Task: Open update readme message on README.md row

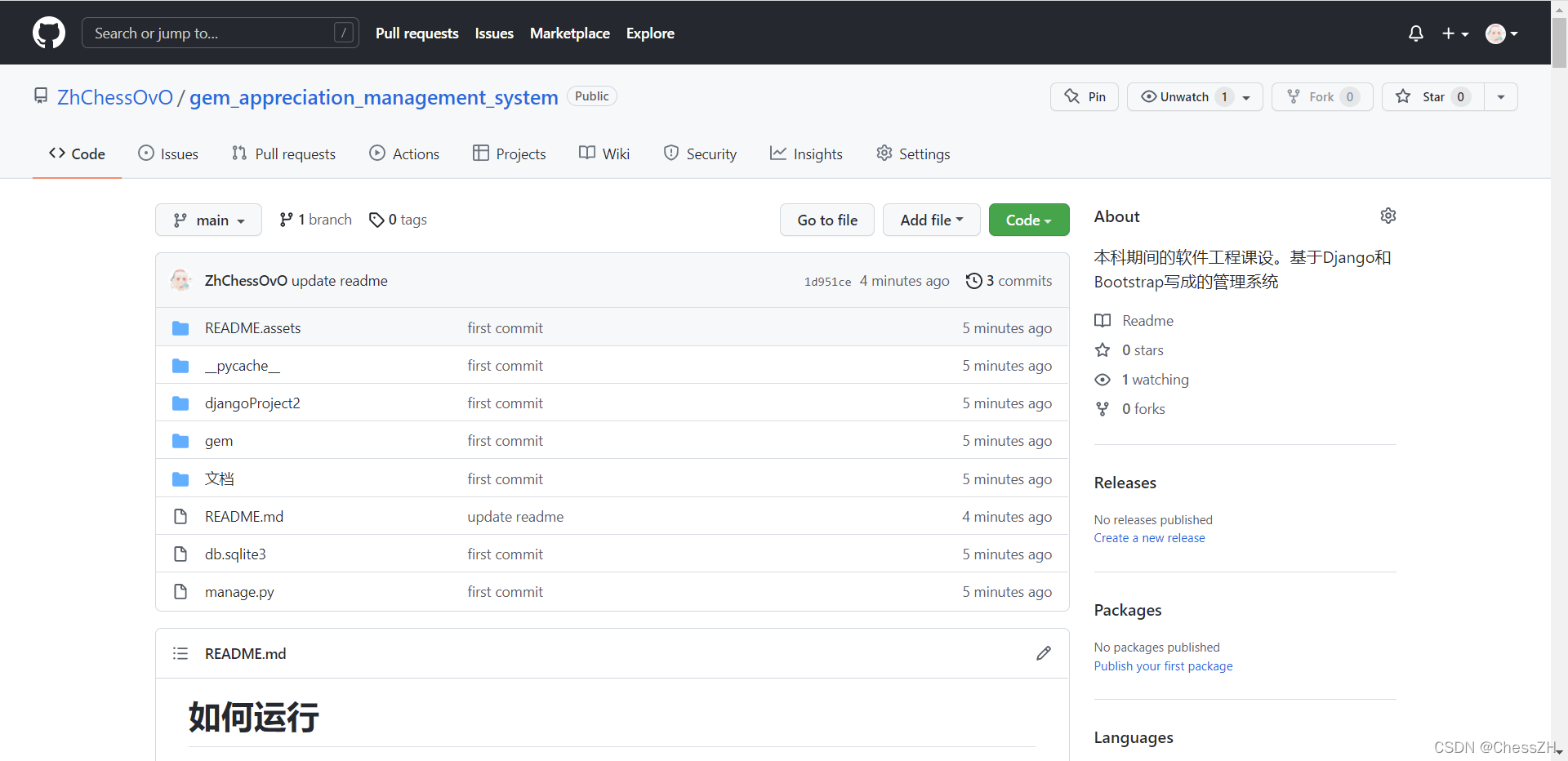Action: point(515,517)
